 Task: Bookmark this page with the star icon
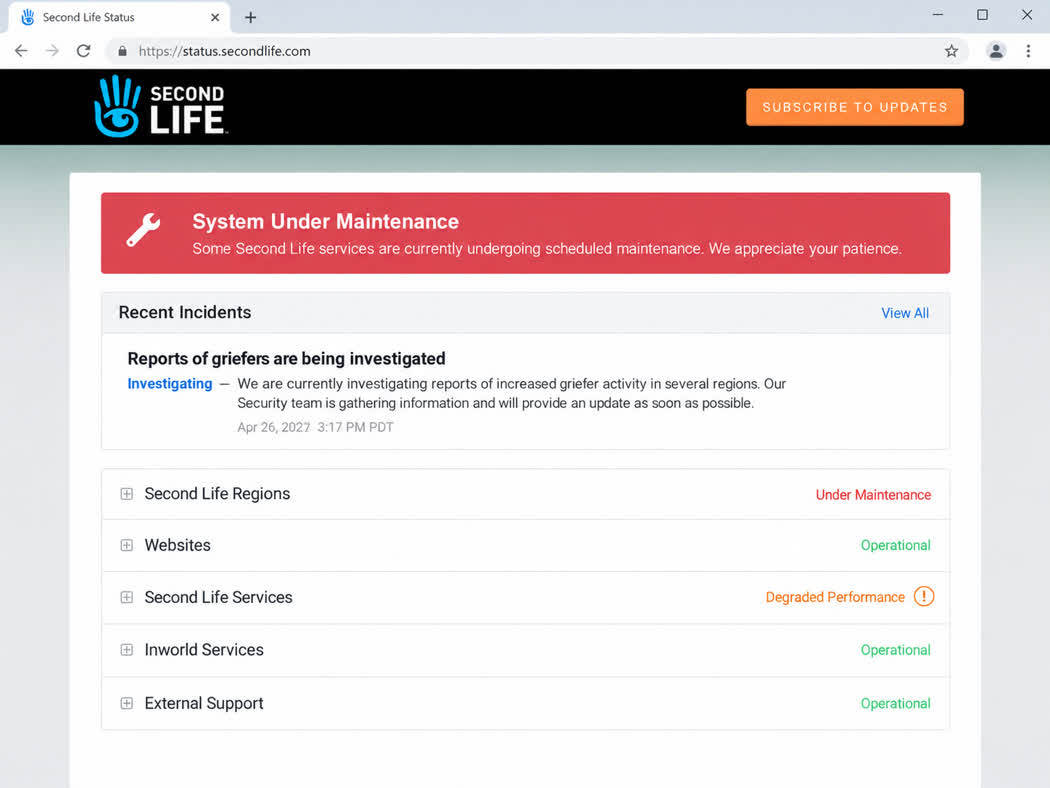[x=951, y=51]
